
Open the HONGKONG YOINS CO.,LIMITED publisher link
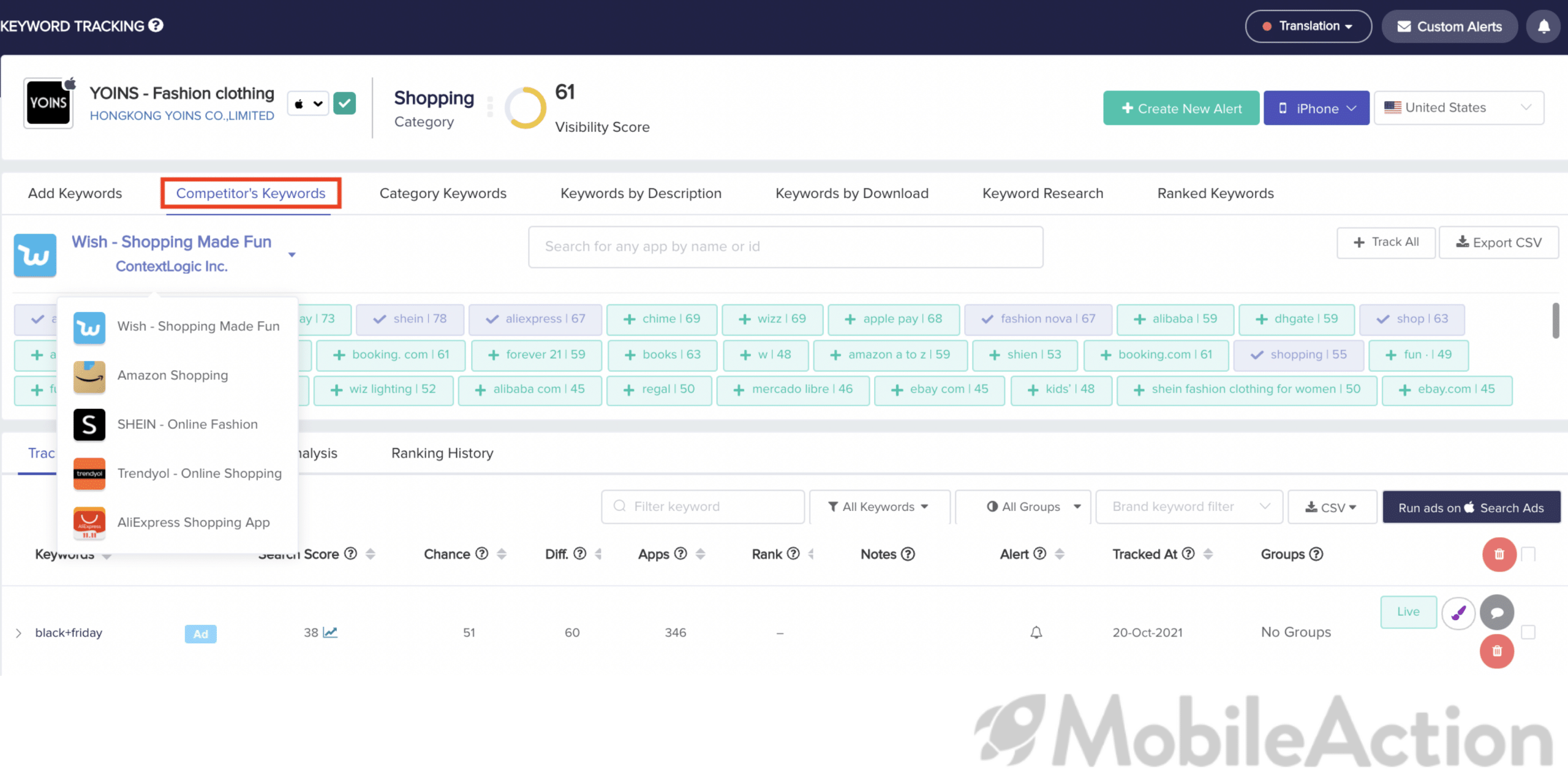182,116
